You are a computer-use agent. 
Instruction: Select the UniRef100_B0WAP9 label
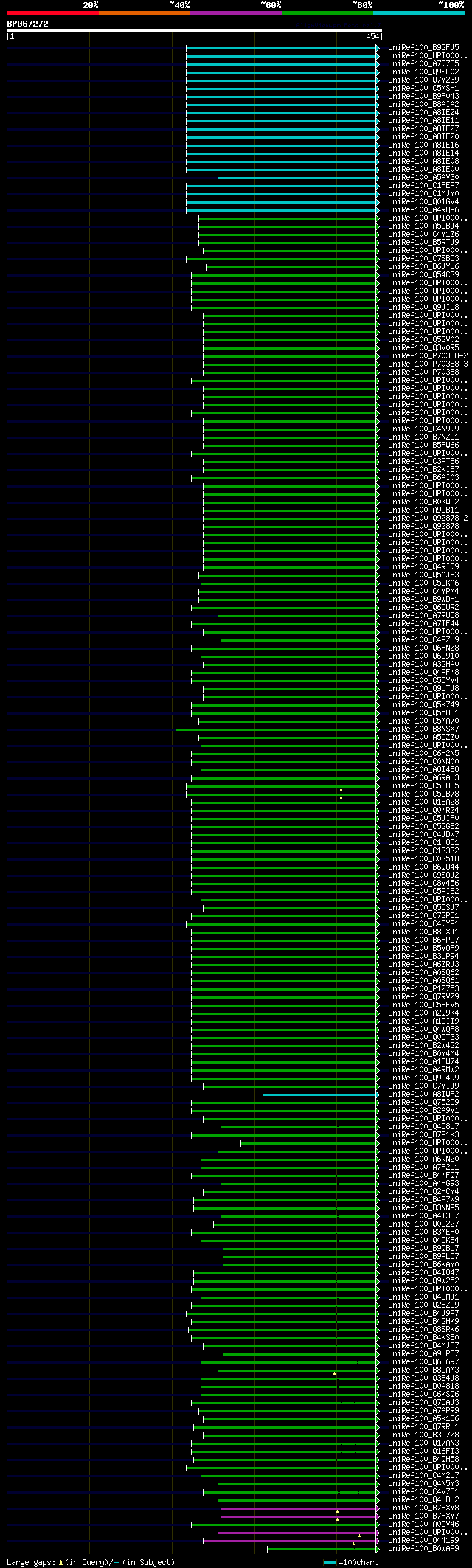point(424,1548)
